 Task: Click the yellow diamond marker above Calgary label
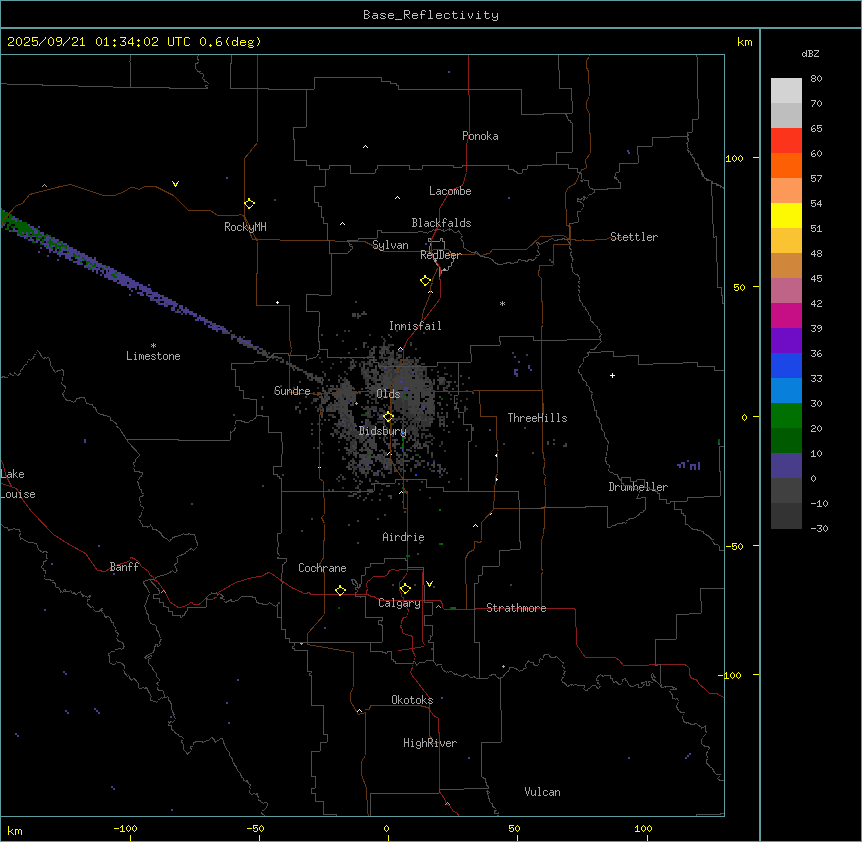click(x=405, y=588)
